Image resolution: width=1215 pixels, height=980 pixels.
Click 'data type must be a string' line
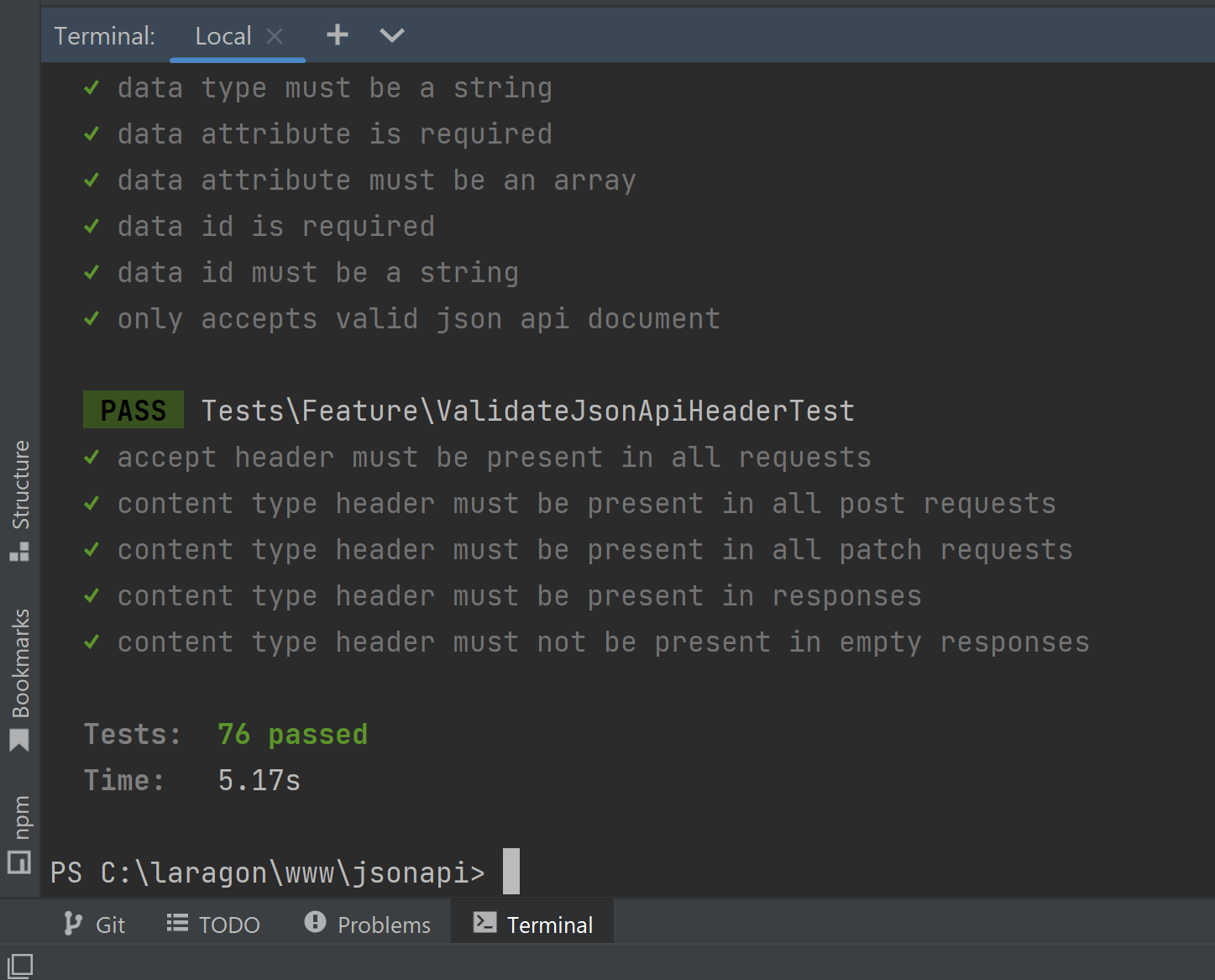[x=334, y=88]
